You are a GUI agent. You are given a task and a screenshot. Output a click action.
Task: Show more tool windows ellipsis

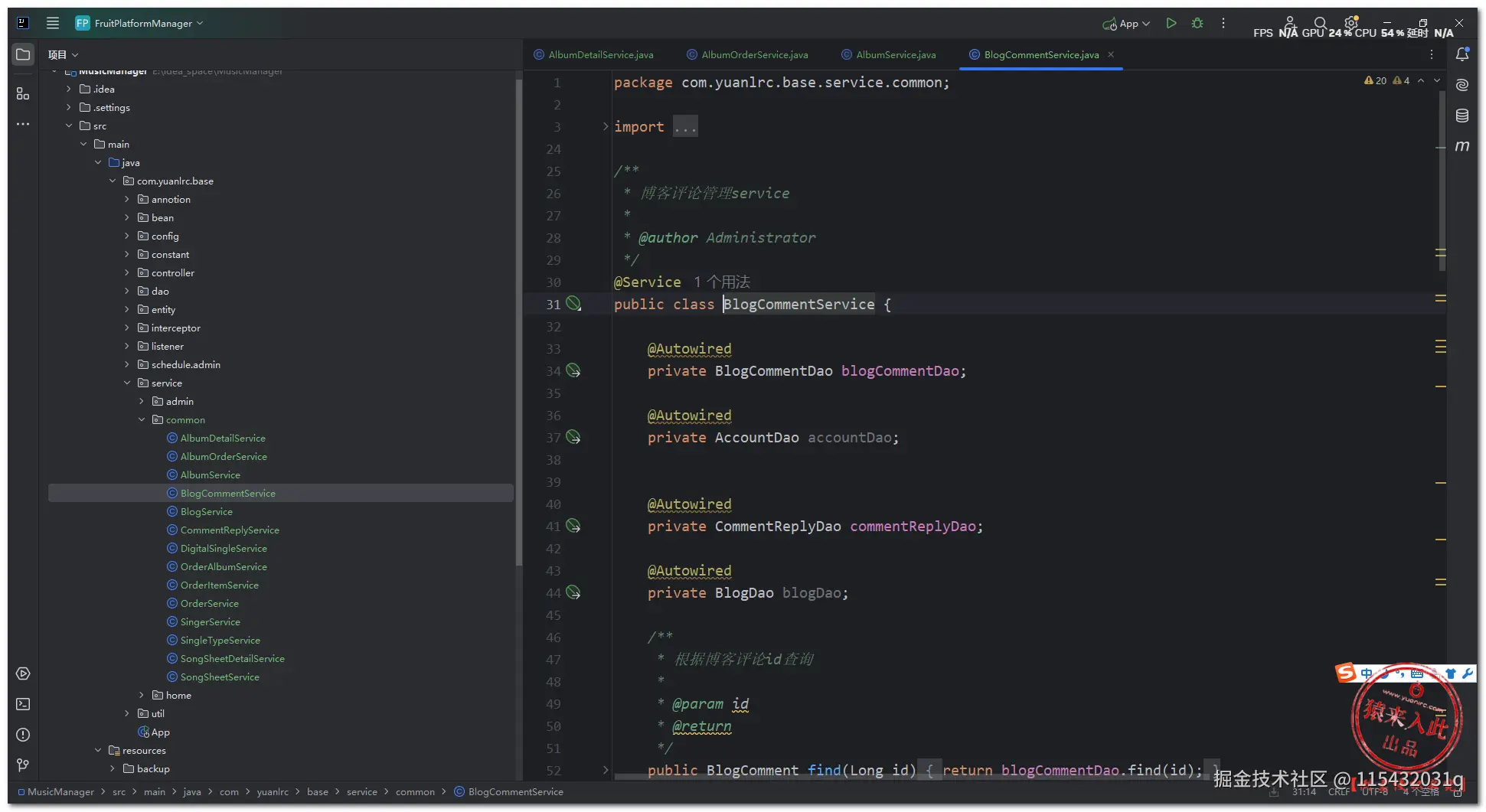coord(23,124)
